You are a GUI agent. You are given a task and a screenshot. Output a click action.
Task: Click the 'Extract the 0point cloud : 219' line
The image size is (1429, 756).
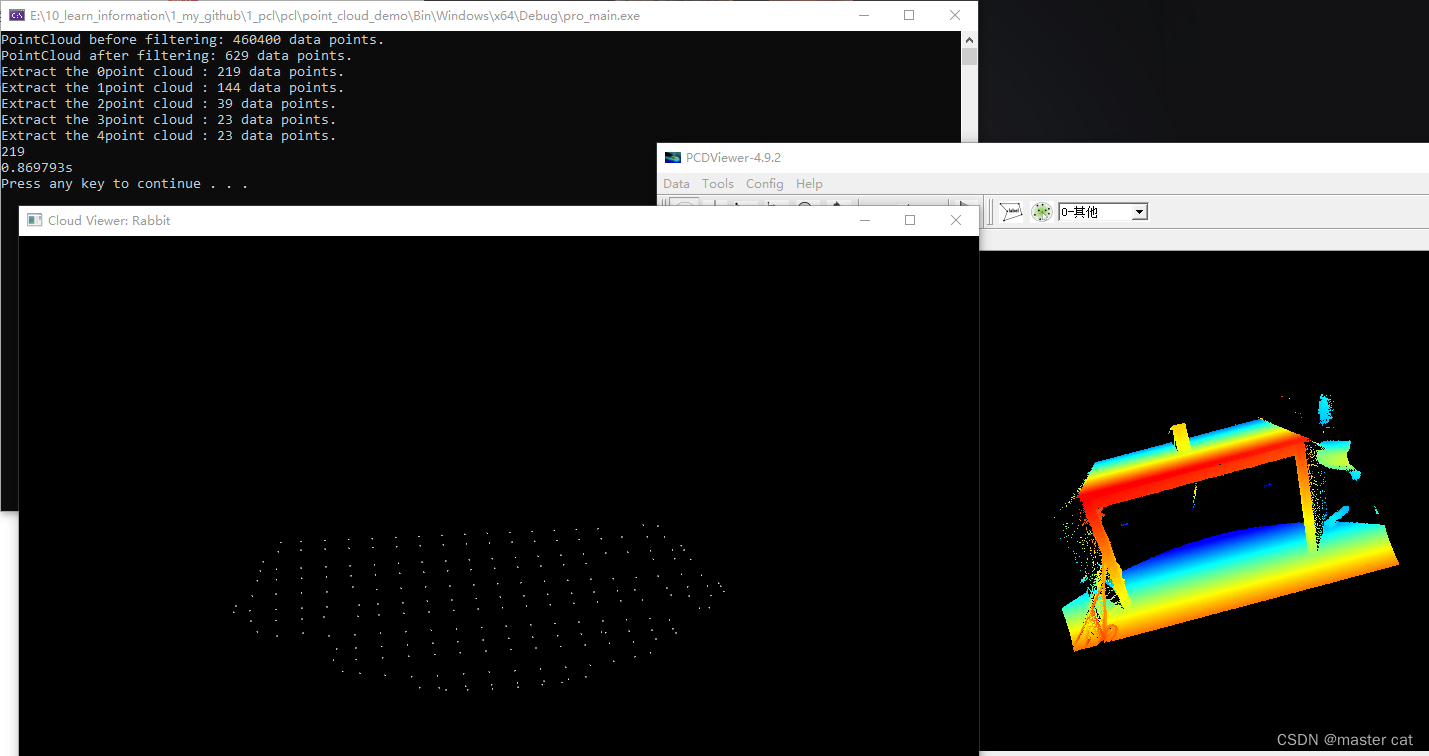point(173,72)
